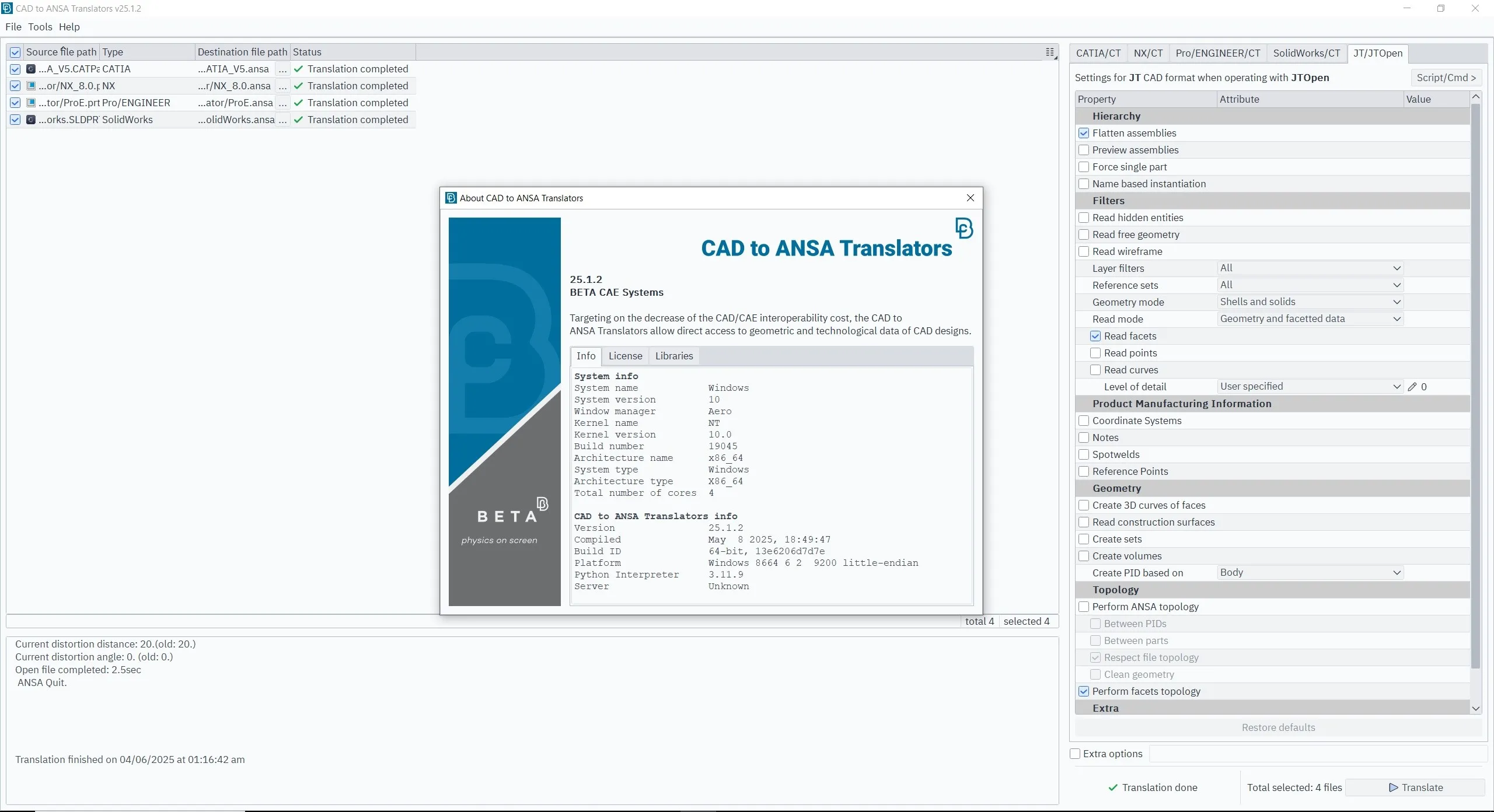The height and width of the screenshot is (812, 1494).
Task: Open the Reference sets dropdown
Action: tap(1310, 285)
